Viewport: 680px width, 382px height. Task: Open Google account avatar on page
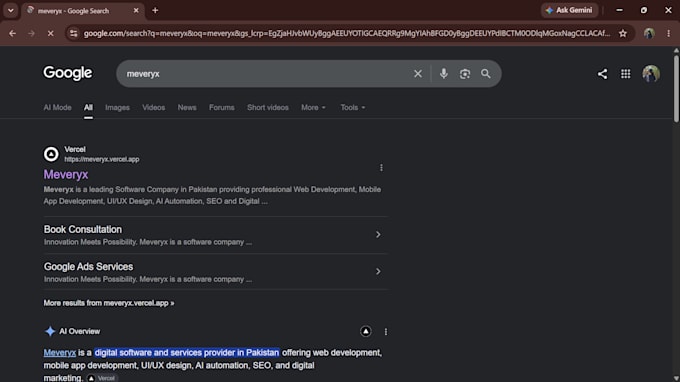click(651, 74)
